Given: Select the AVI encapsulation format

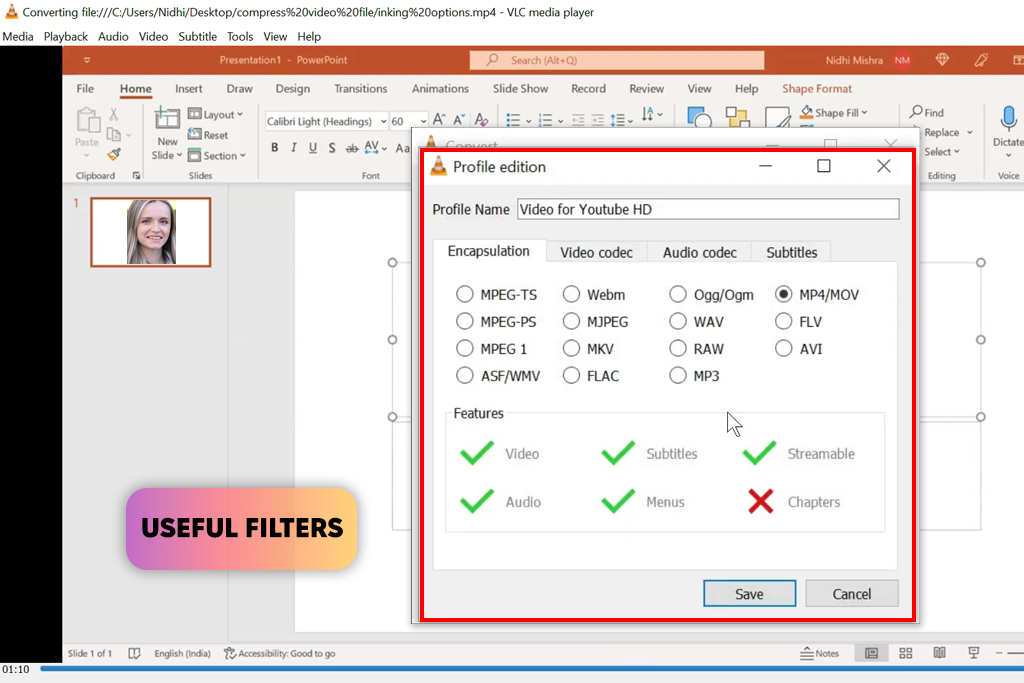Looking at the screenshot, I should [x=784, y=349].
